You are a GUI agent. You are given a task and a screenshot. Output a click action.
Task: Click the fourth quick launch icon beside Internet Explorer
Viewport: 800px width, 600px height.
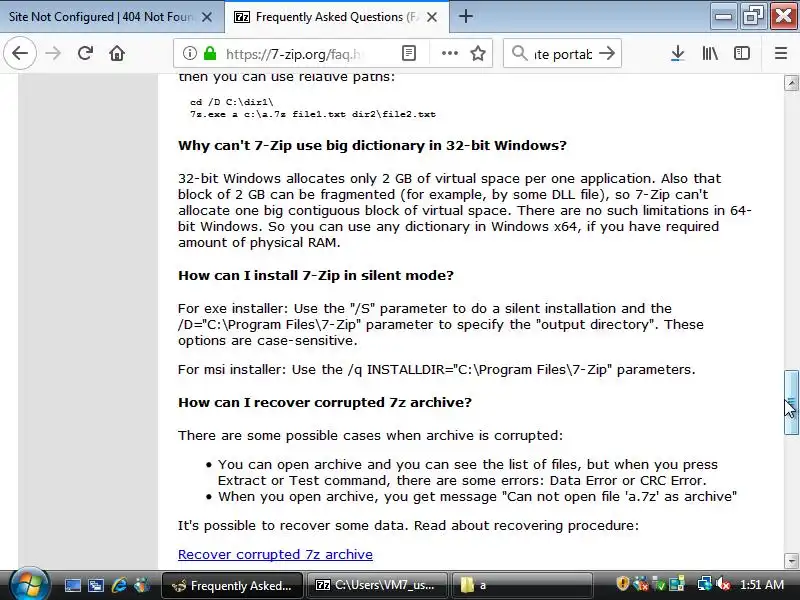tap(142, 585)
